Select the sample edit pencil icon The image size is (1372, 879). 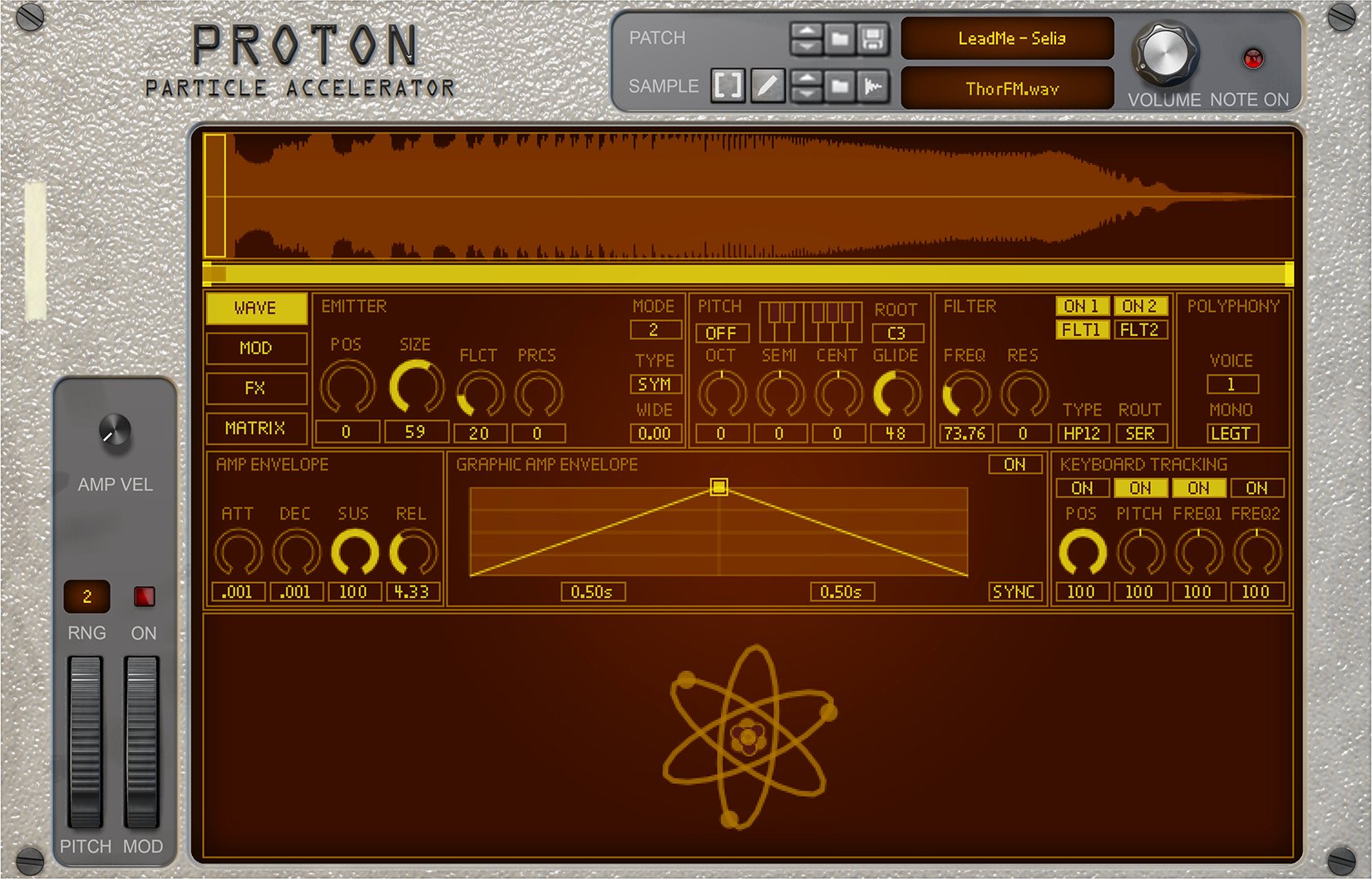point(768,86)
